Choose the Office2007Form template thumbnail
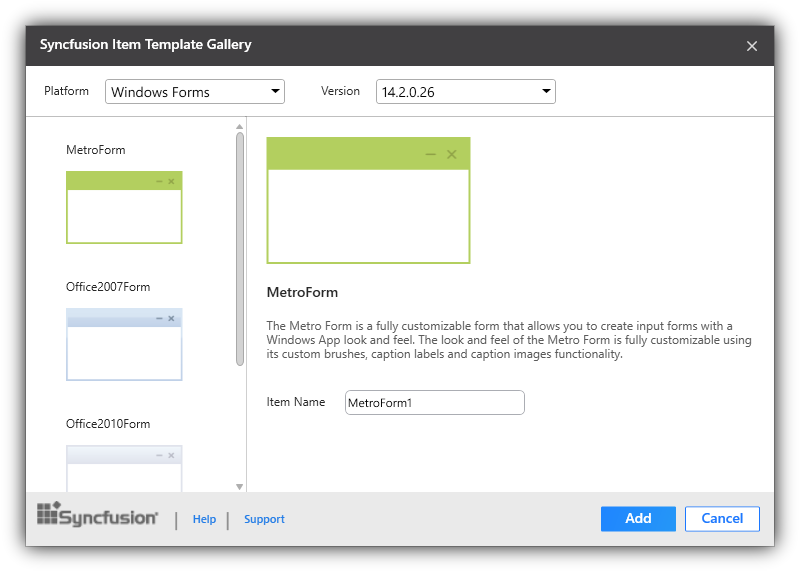Screen dimensions: 800x572 pyautogui.click(x=124, y=344)
